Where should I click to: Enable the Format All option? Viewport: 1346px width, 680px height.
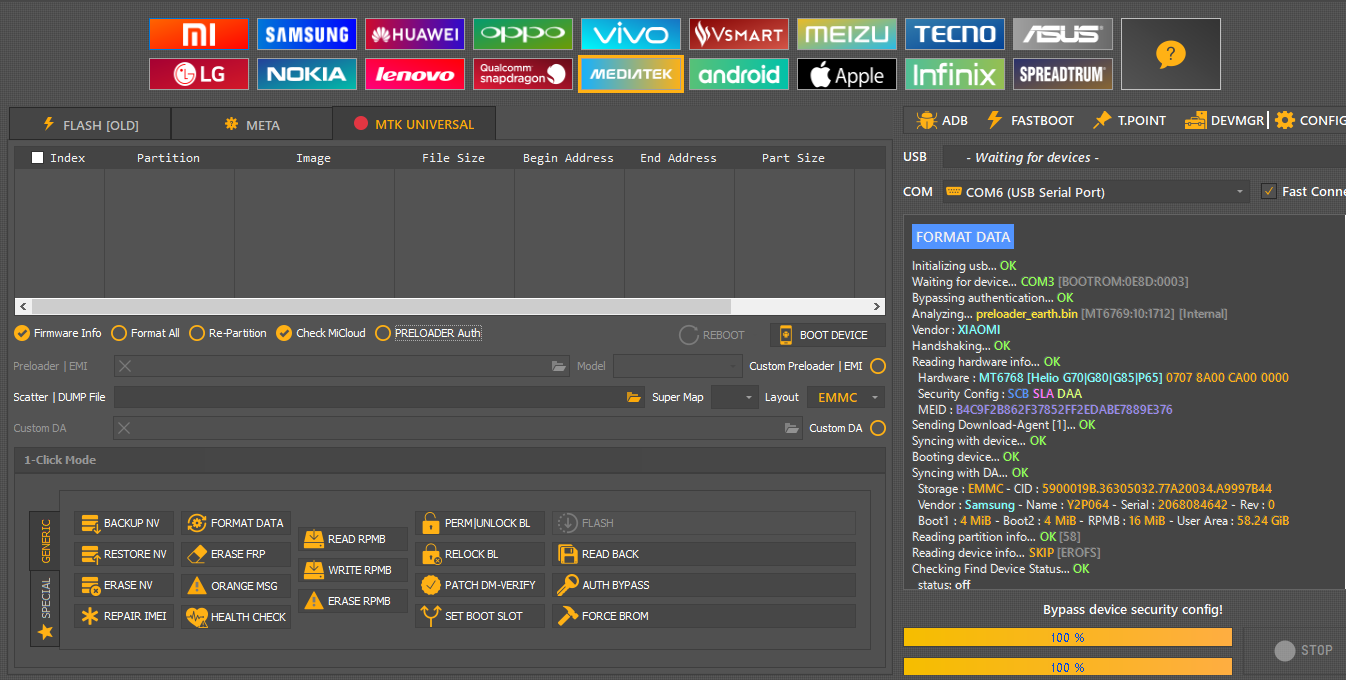pyautogui.click(x=120, y=333)
